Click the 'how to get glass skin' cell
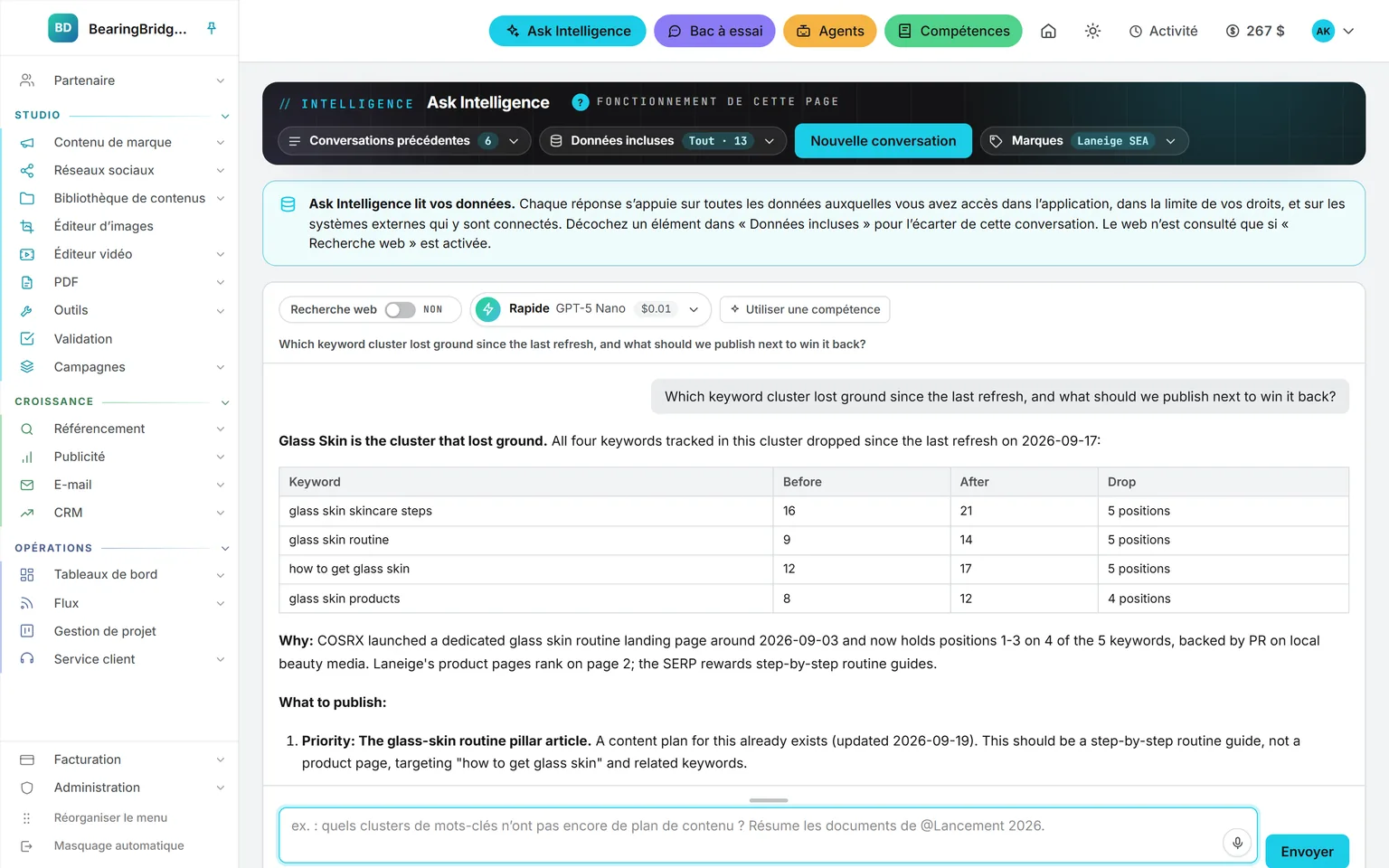The image size is (1389, 868). (526, 569)
